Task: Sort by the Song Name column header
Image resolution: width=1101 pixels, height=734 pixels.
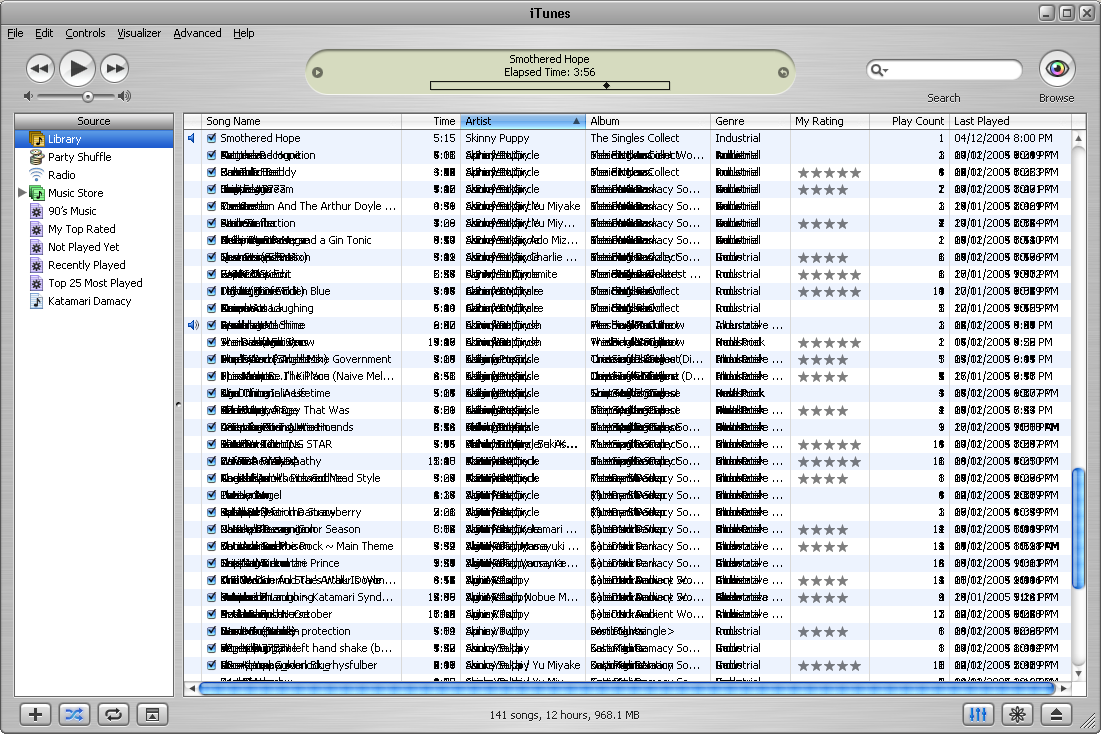Action: click(302, 121)
